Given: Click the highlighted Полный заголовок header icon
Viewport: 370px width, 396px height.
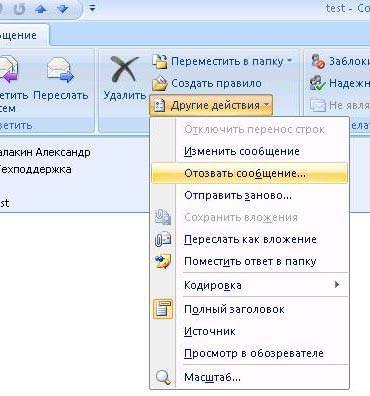Looking at the screenshot, I should pyautogui.click(x=163, y=309).
